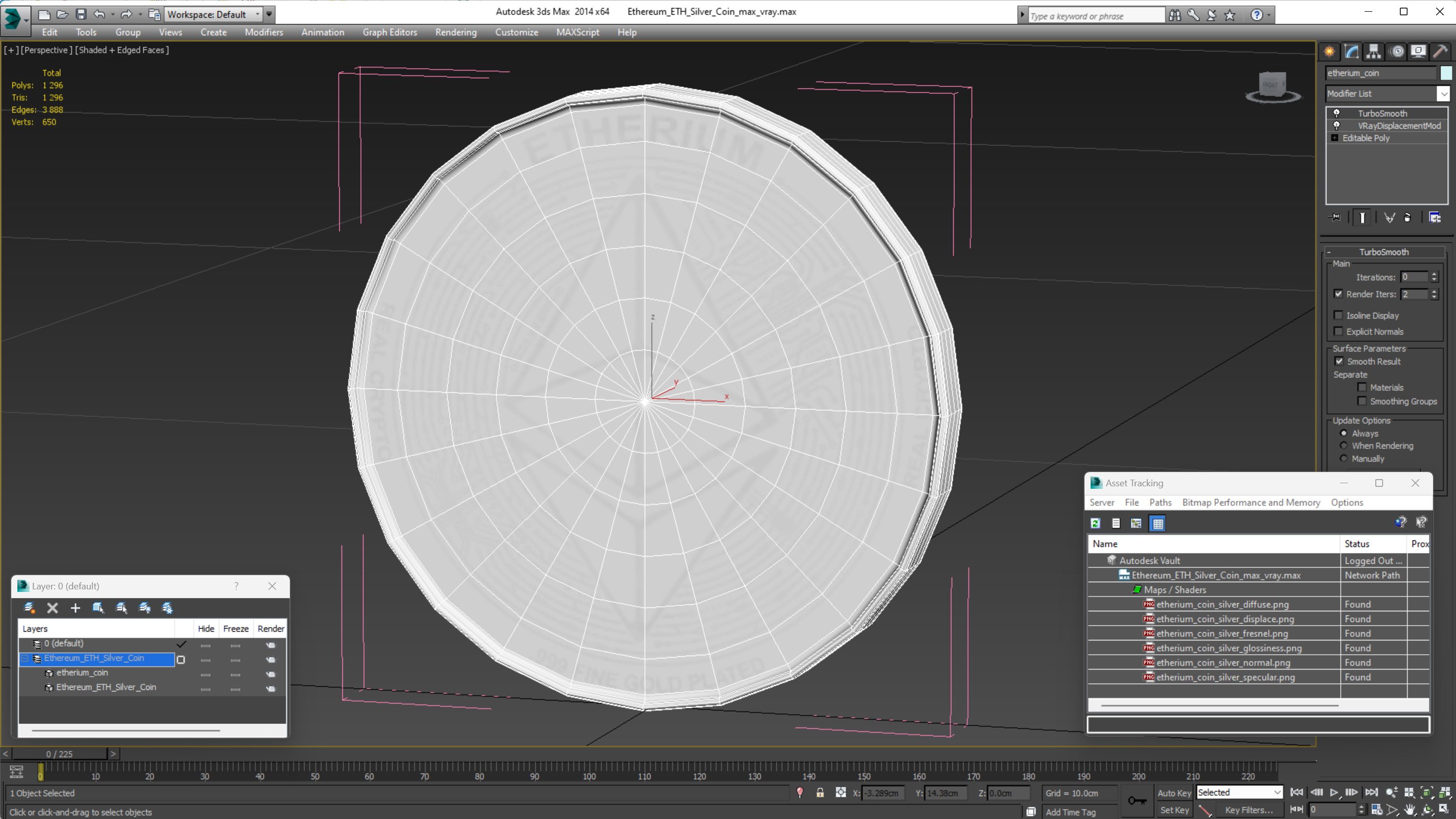
Task: Toggle TurboSmooth modifier lightbulb
Action: click(x=1337, y=113)
